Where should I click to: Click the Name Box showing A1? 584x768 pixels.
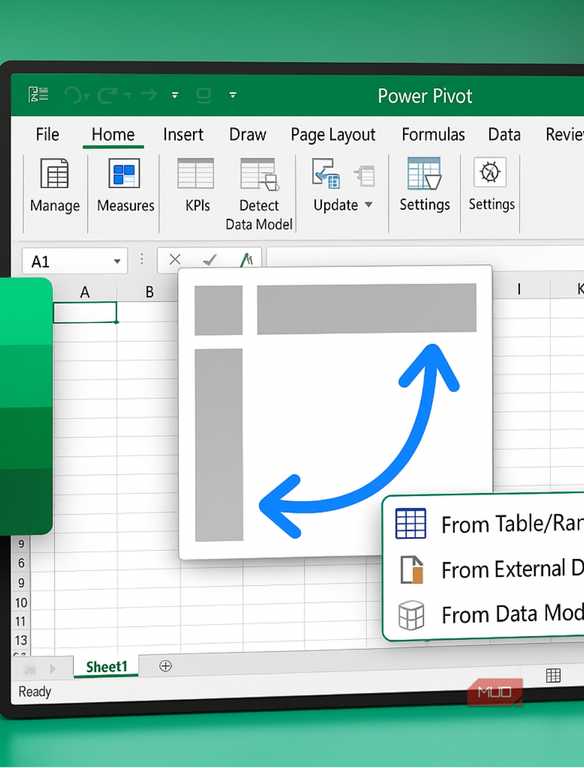[x=74, y=261]
